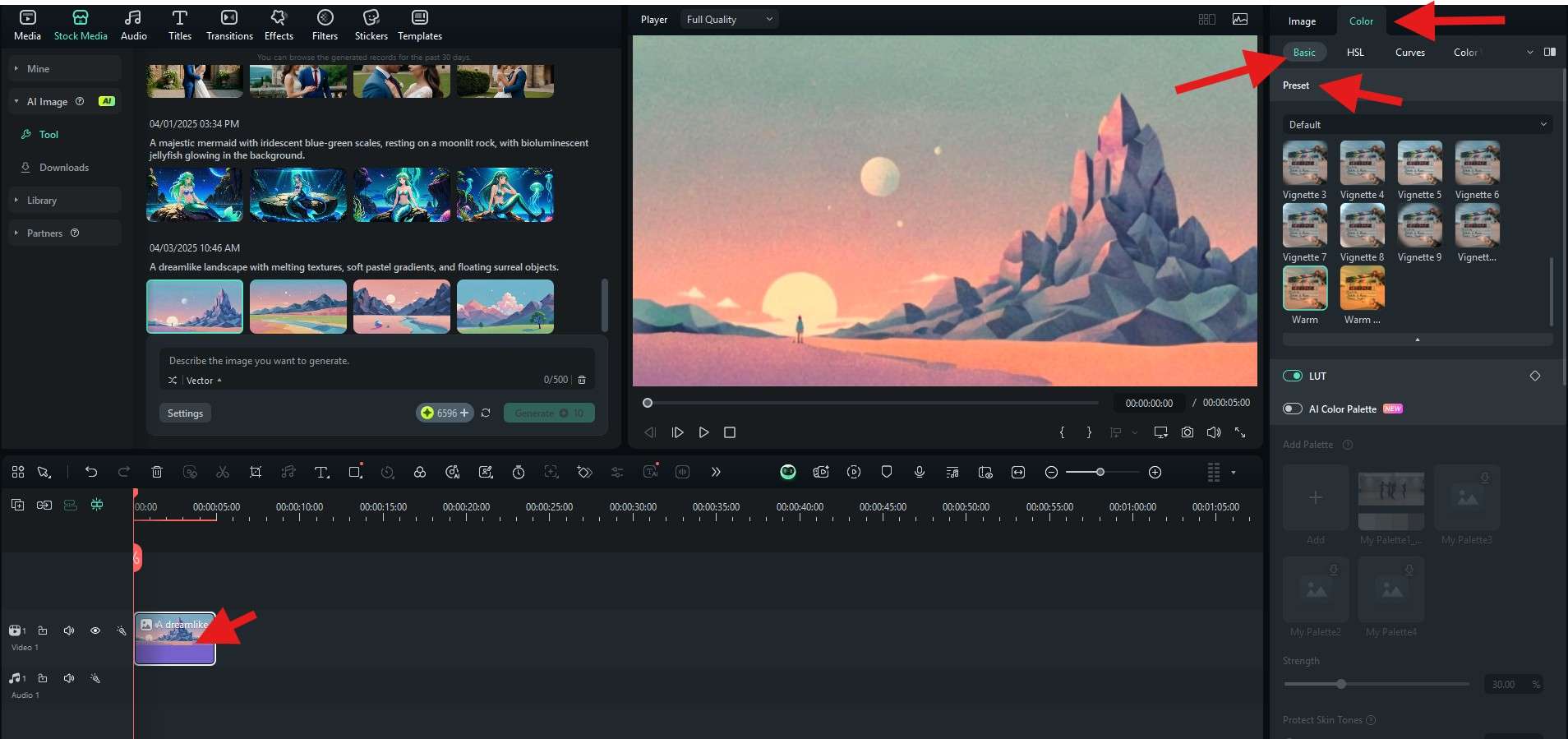
Task: Select the Crop tool in timeline toolbar
Action: (256, 473)
